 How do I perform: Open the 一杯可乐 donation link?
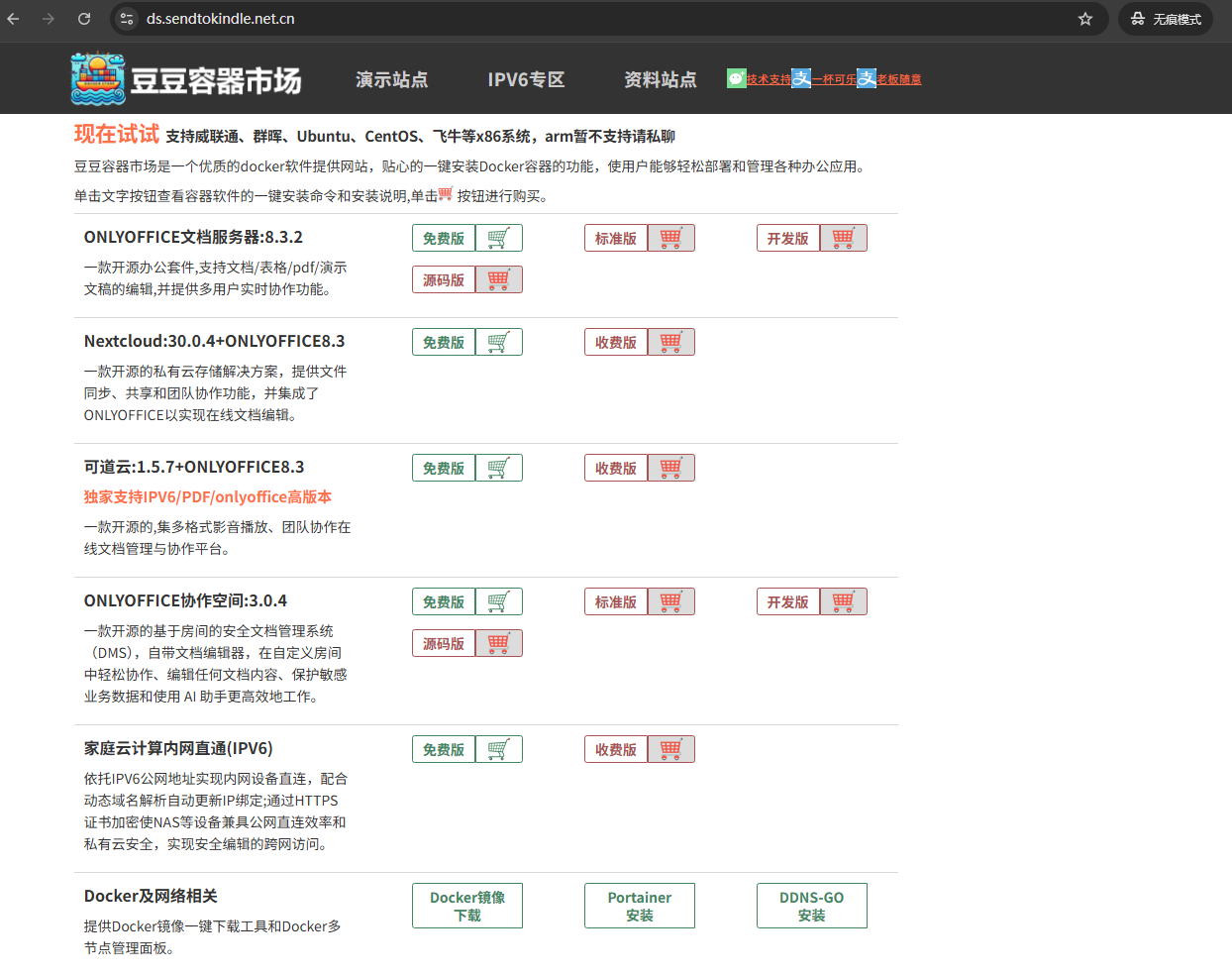[x=834, y=79]
